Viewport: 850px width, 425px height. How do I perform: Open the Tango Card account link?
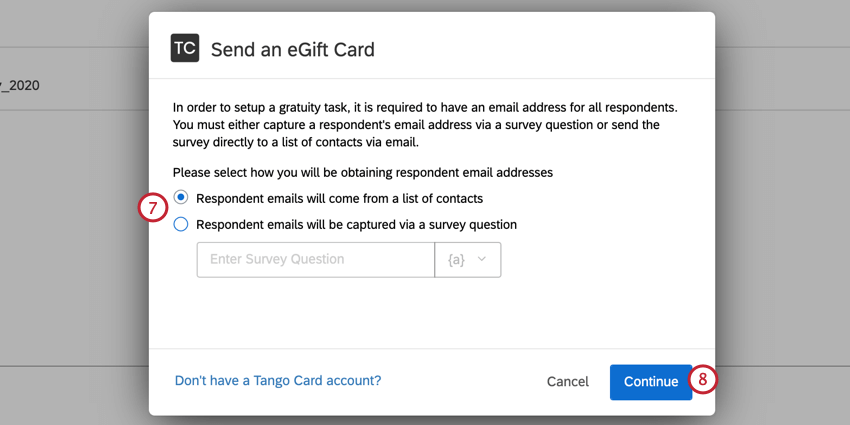278,381
